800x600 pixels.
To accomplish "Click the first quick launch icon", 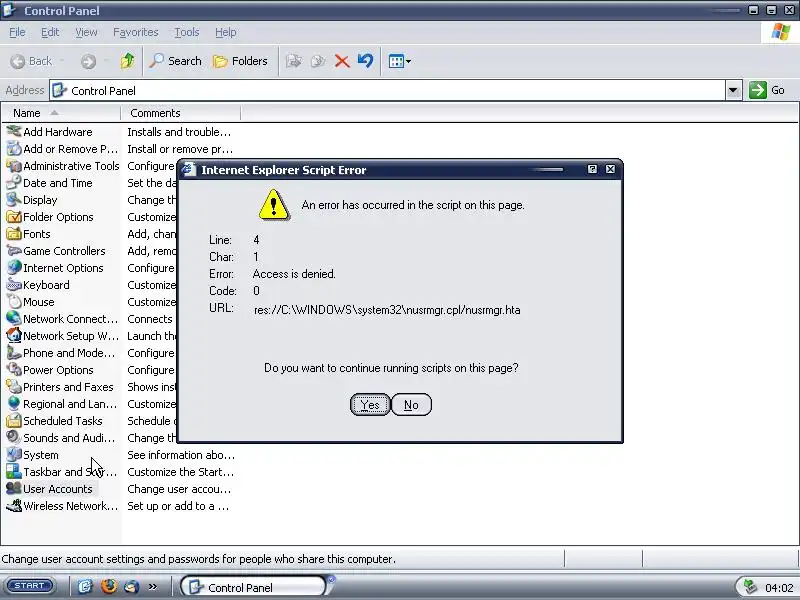I will click(x=85, y=587).
